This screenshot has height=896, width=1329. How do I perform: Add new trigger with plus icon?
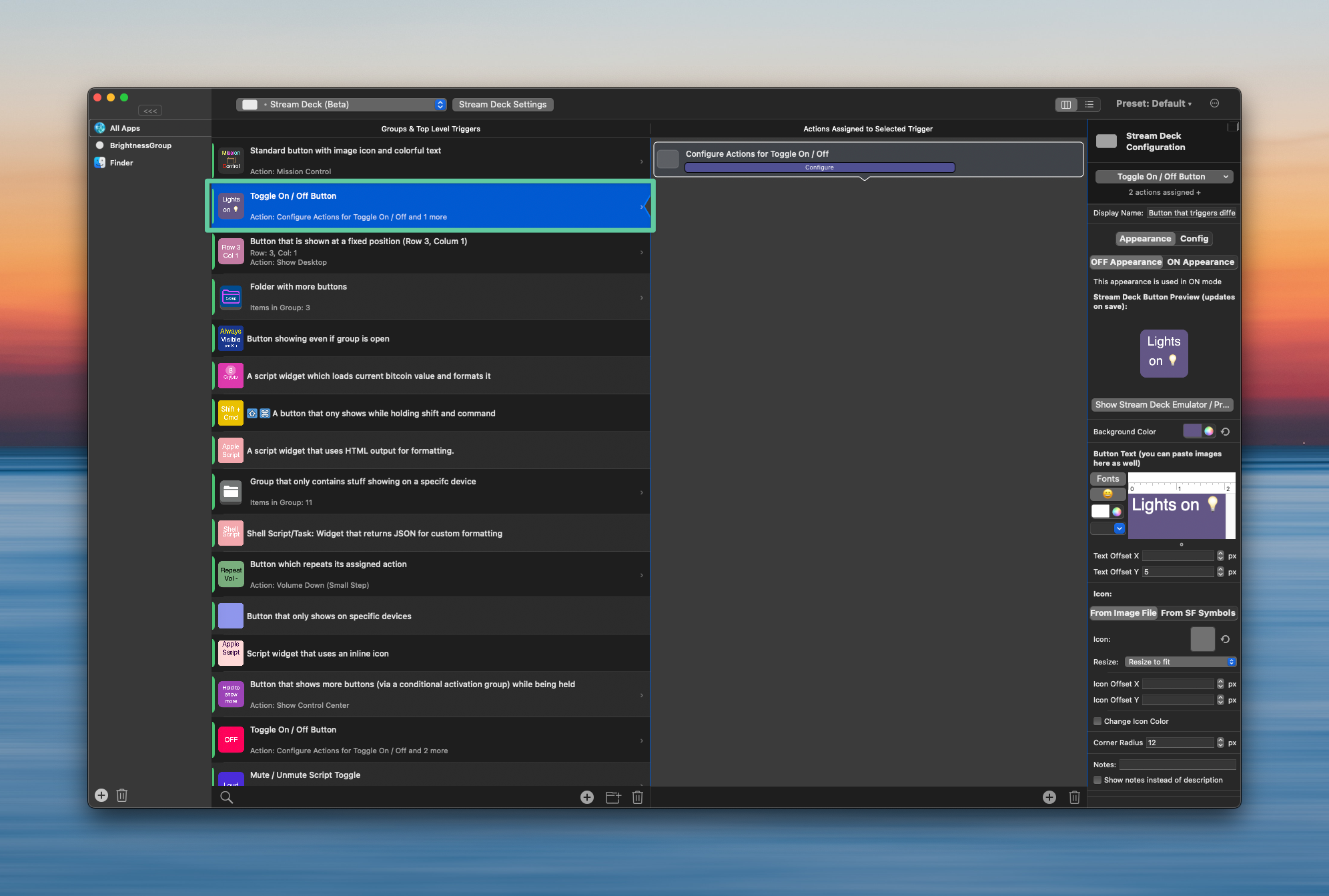587,797
